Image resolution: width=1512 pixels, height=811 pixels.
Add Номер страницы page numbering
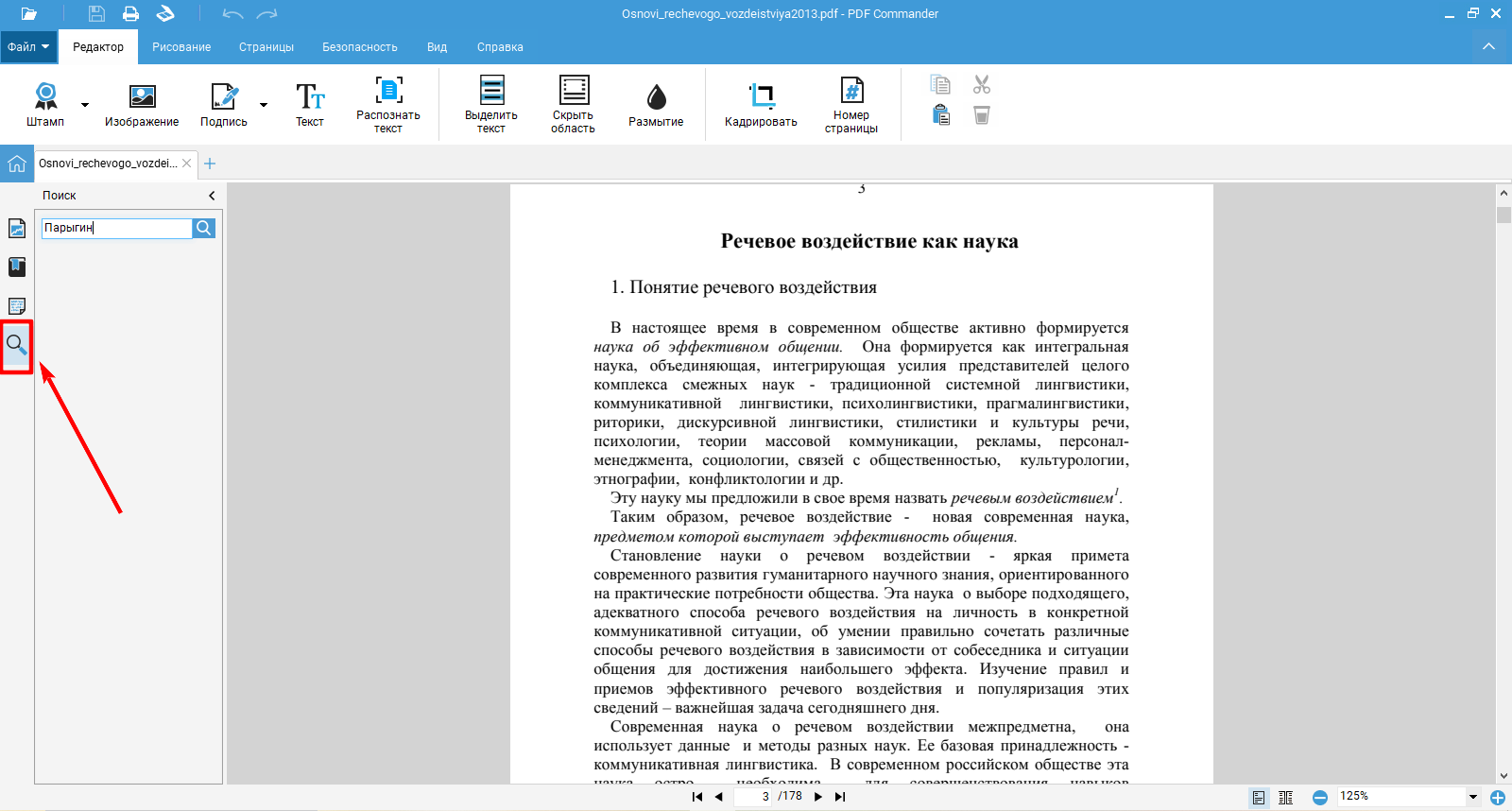coord(851,105)
